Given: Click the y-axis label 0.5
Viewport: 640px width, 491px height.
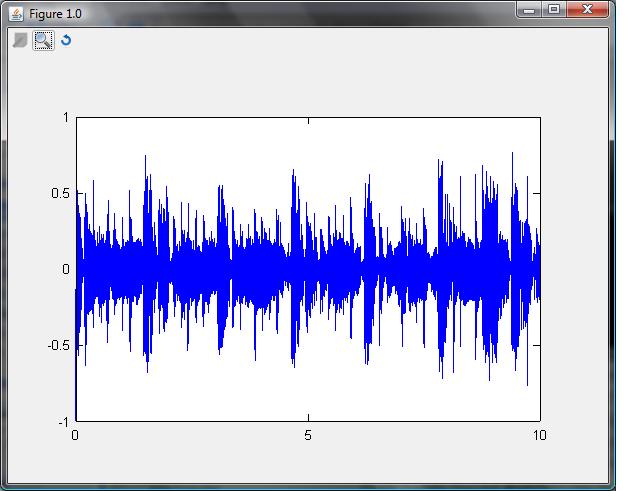Looking at the screenshot, I should (60, 193).
